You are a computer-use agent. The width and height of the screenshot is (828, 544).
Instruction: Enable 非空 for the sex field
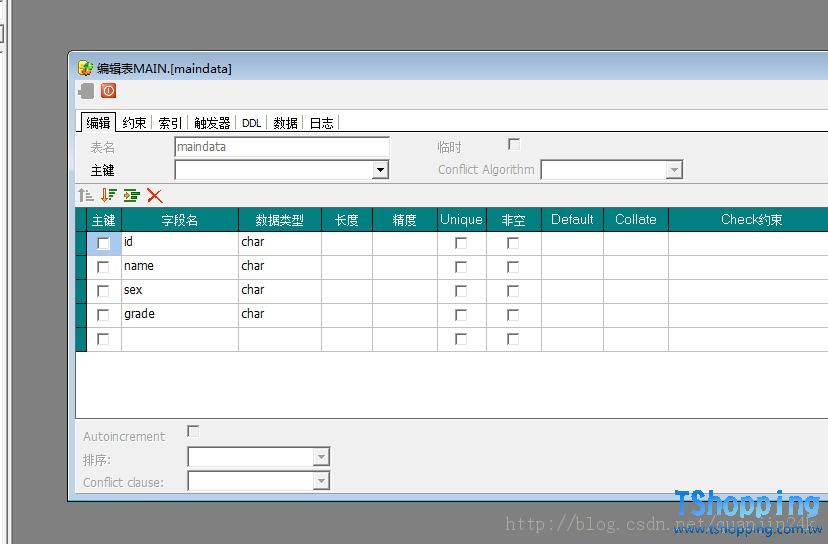tap(513, 291)
